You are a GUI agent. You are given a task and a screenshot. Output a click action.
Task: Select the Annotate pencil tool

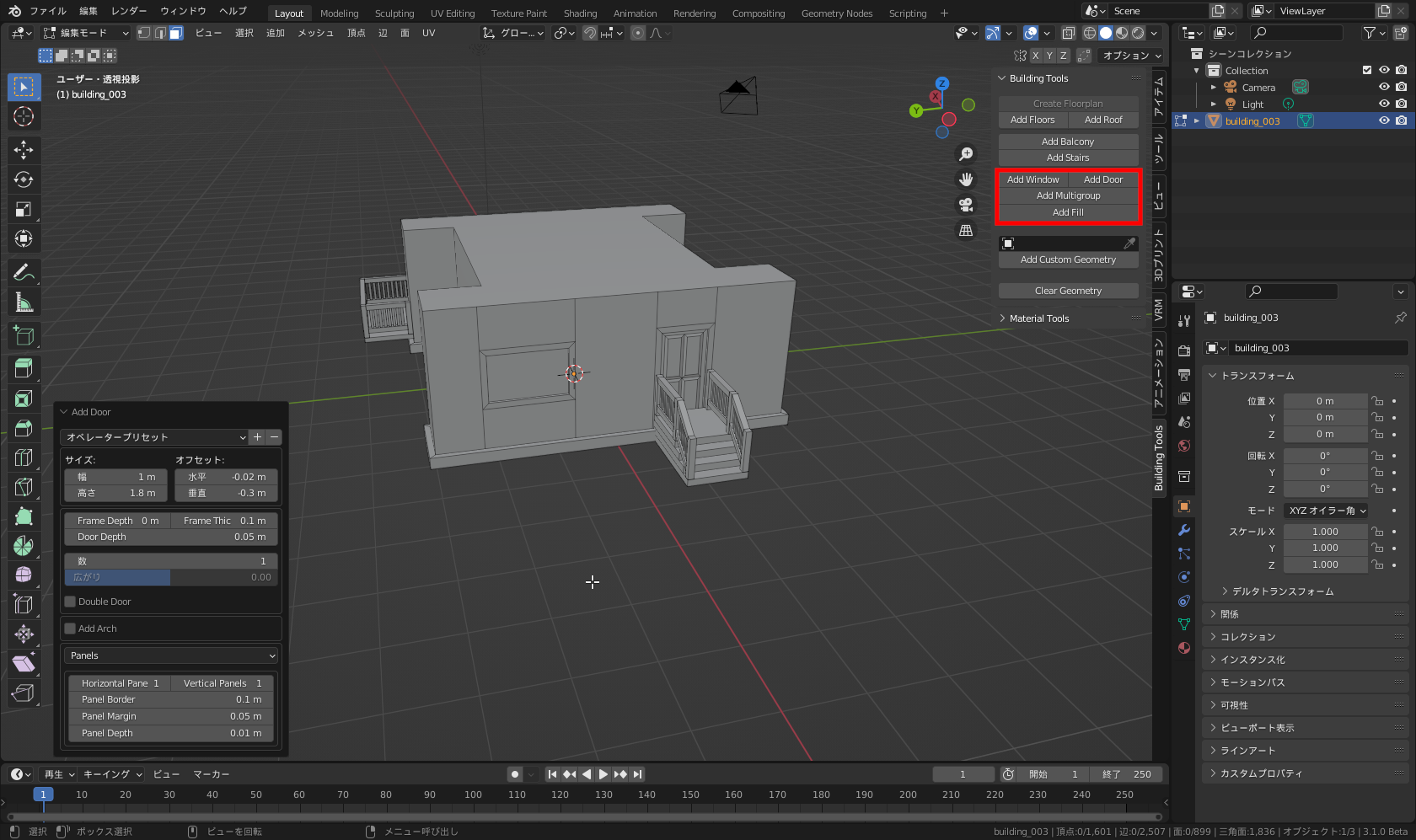point(24,272)
